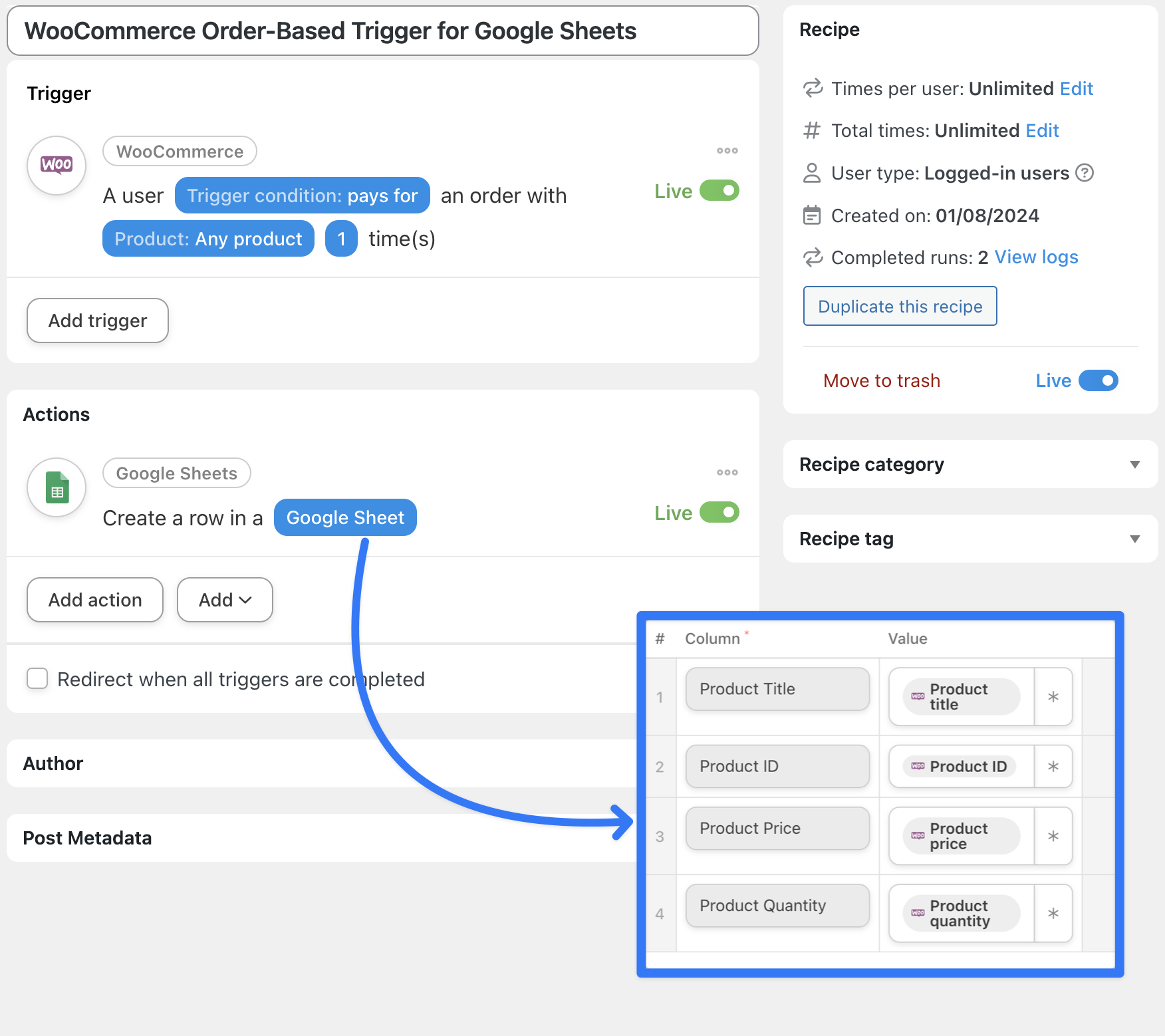Click the Trigger condition: pays for token
Viewport: 1165px width, 1036px height.
coord(302,195)
